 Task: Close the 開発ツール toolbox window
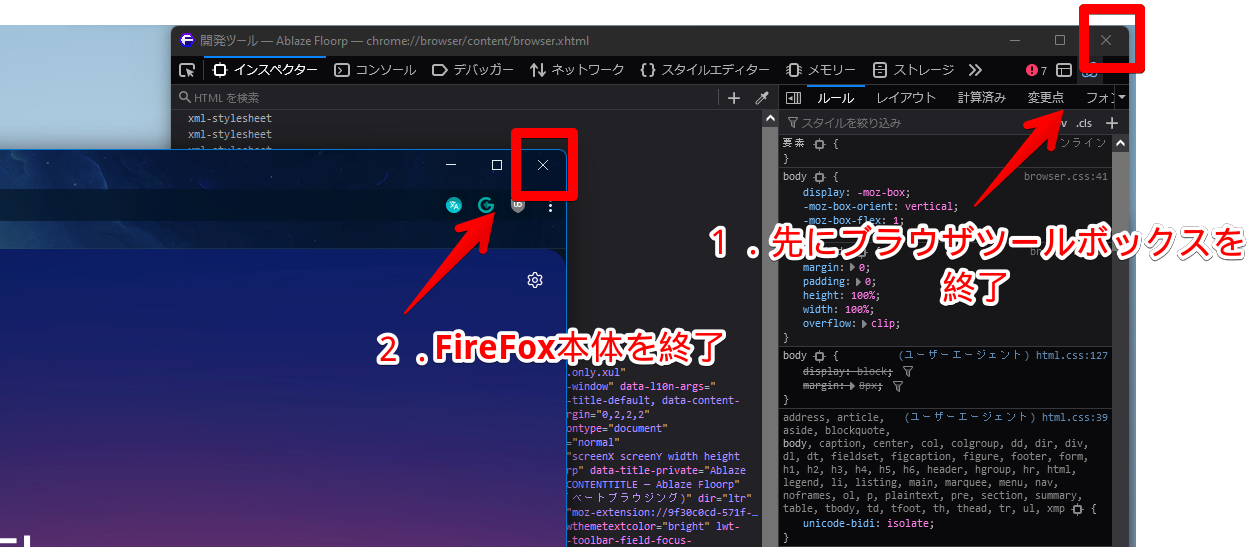point(1106,40)
